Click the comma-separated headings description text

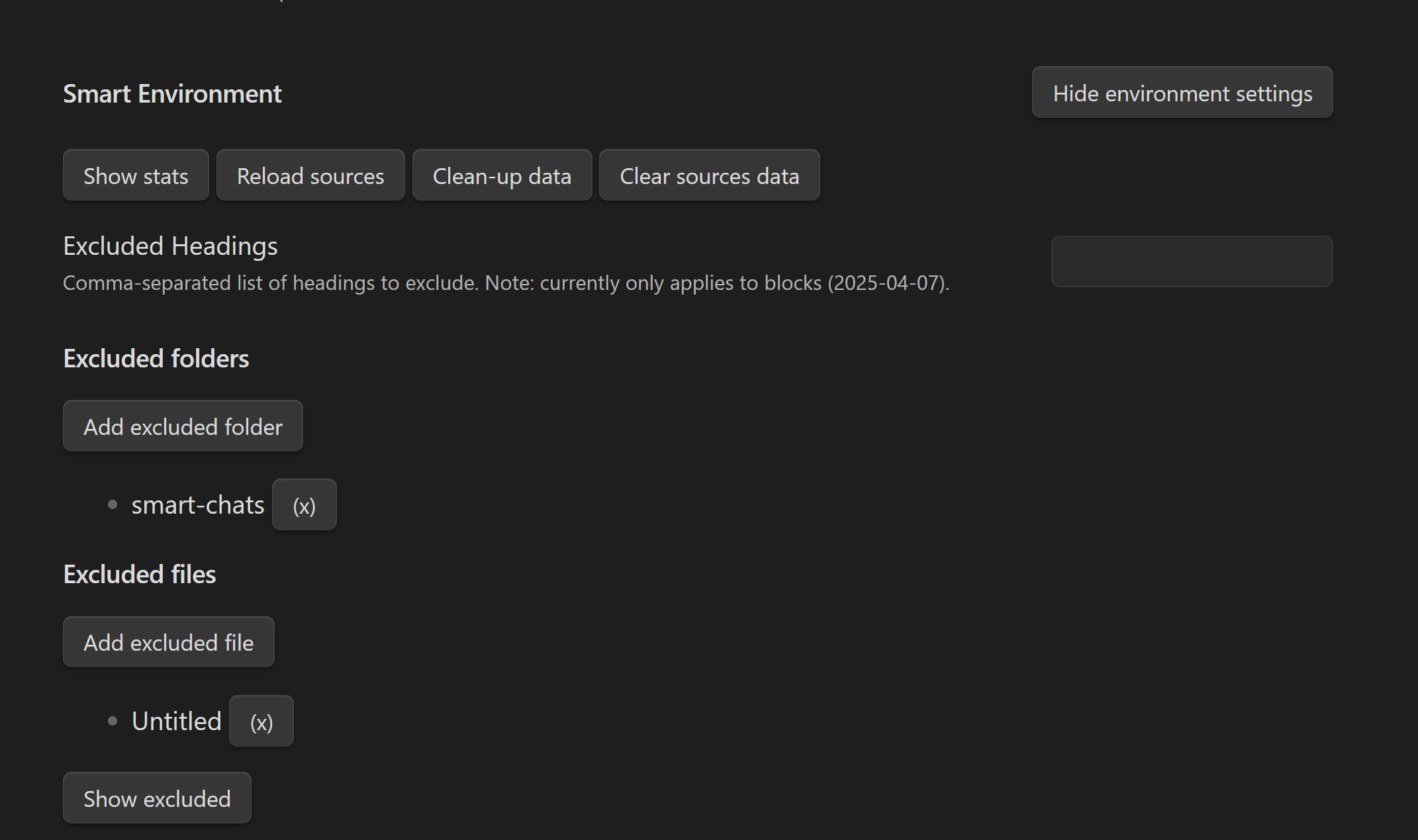506,283
